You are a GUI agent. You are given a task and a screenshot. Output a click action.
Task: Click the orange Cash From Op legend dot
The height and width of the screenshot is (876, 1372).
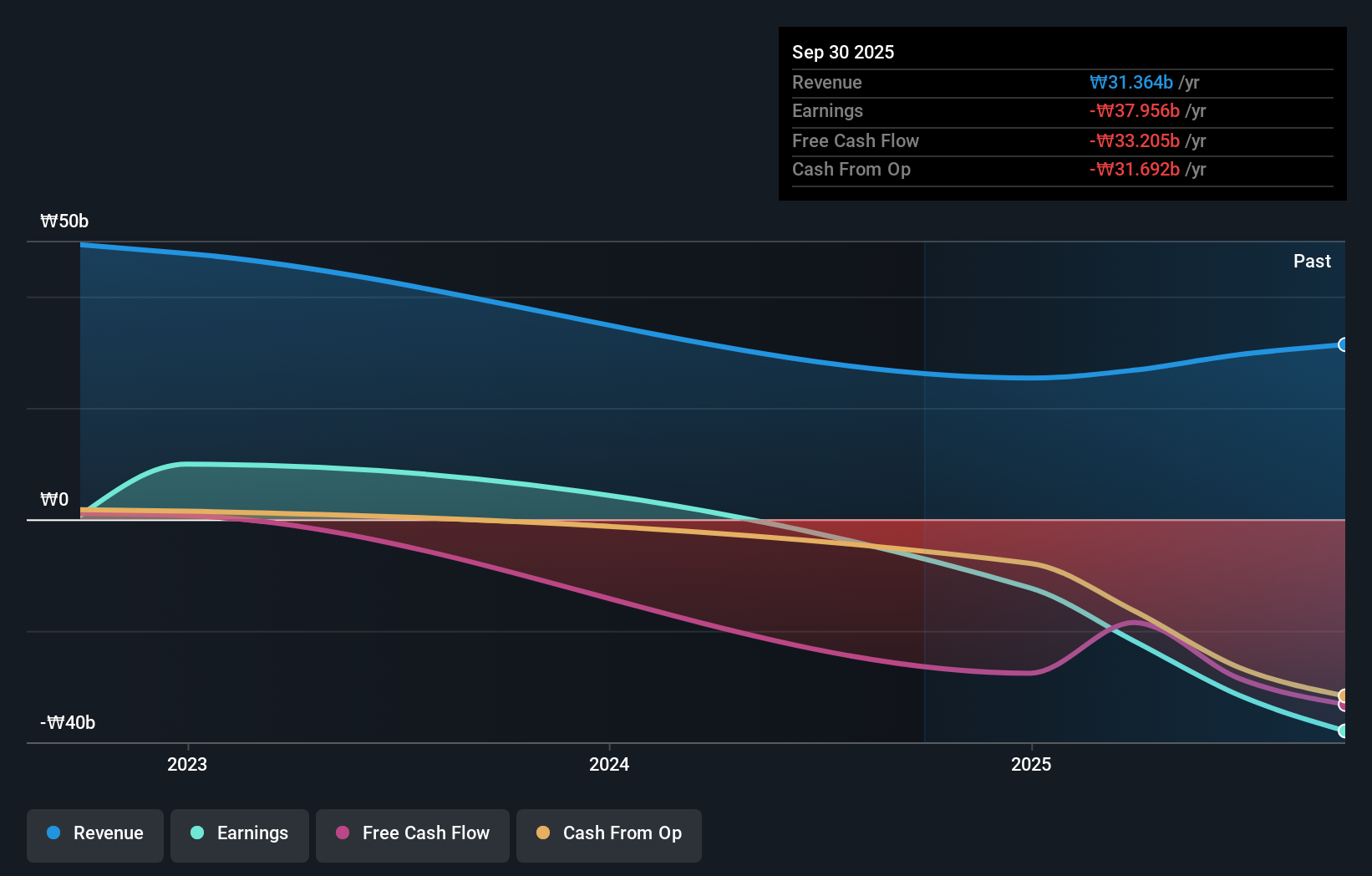(x=543, y=833)
